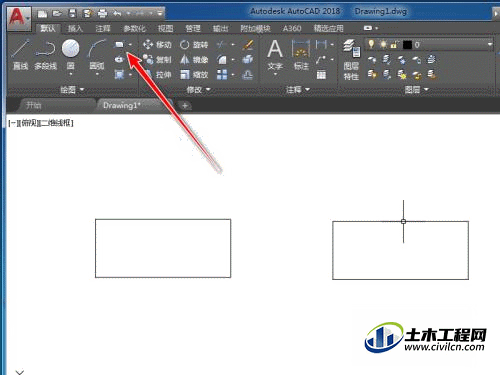
Task: Click the Linear dimension icon
Action: tap(321, 44)
